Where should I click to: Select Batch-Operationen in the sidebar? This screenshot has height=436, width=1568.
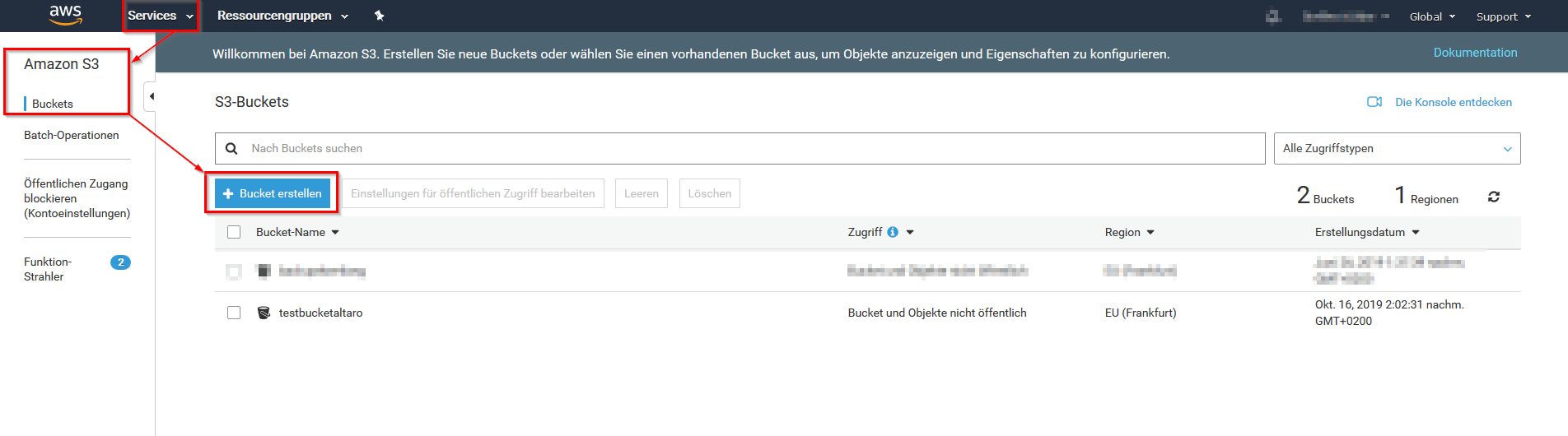pyautogui.click(x=71, y=135)
